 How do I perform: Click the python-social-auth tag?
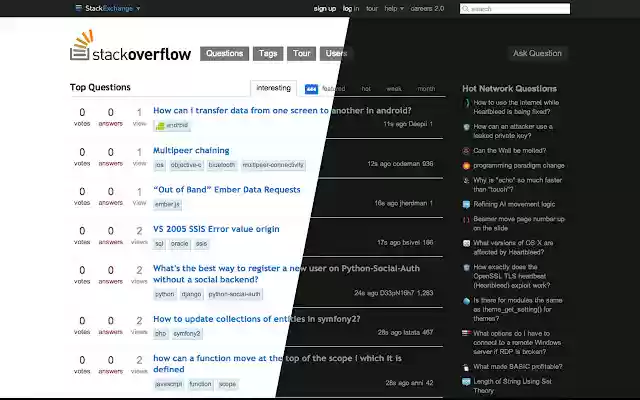tap(235, 294)
